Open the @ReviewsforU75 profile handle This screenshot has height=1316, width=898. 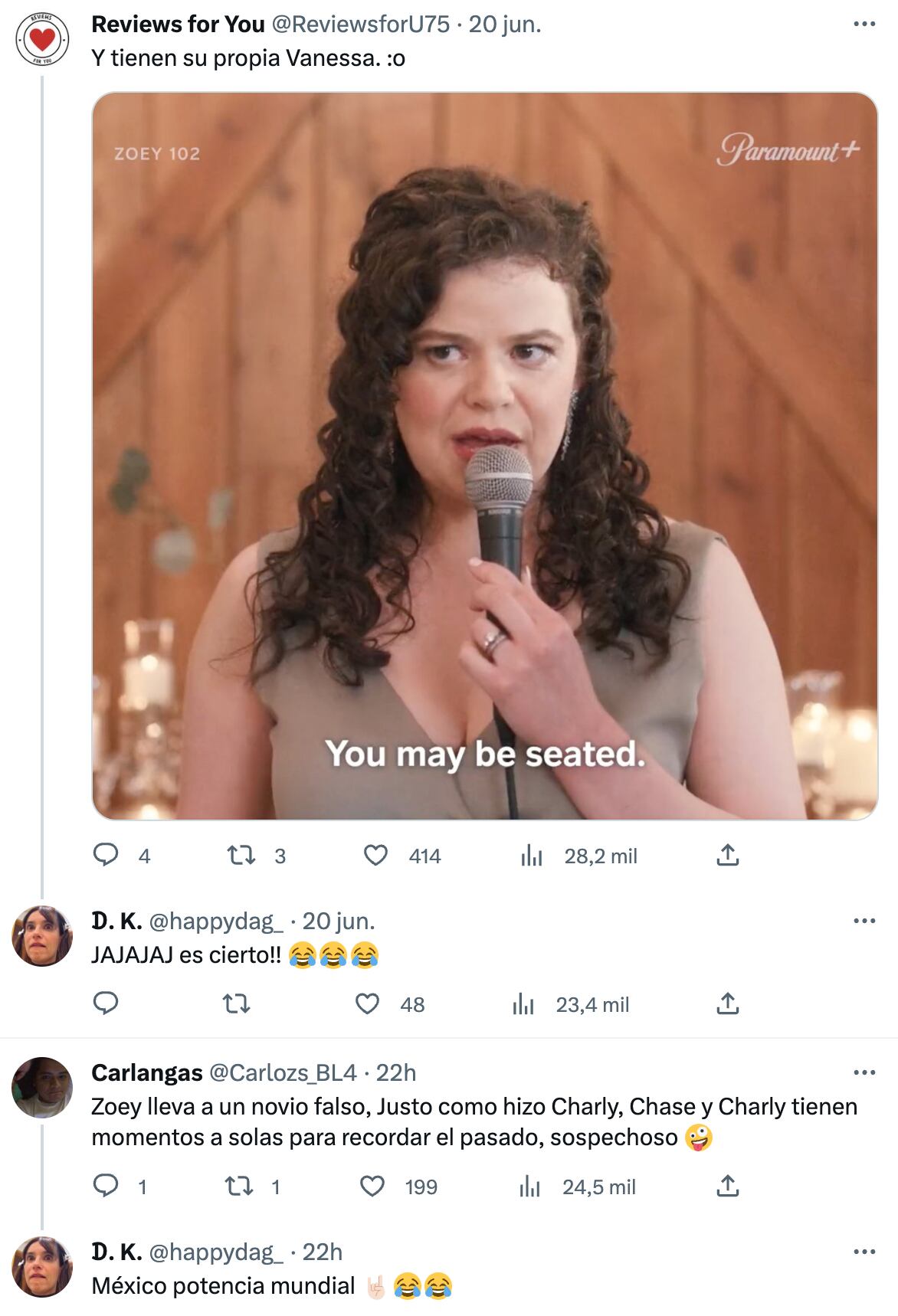click(360, 25)
